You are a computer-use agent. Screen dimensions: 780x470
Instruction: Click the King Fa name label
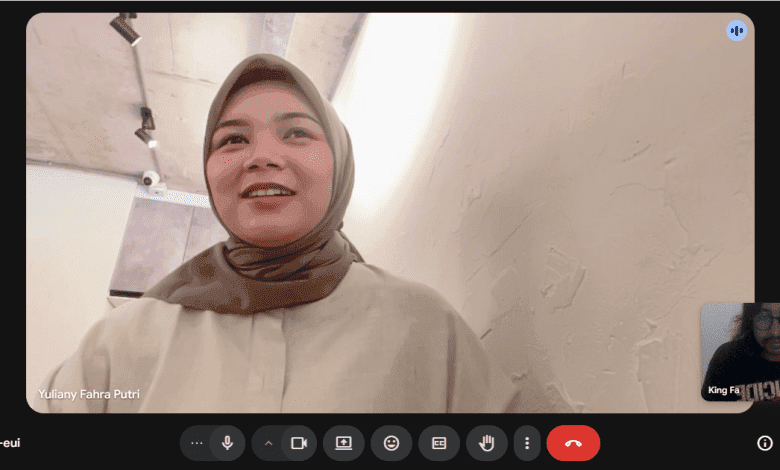pyautogui.click(x=724, y=390)
